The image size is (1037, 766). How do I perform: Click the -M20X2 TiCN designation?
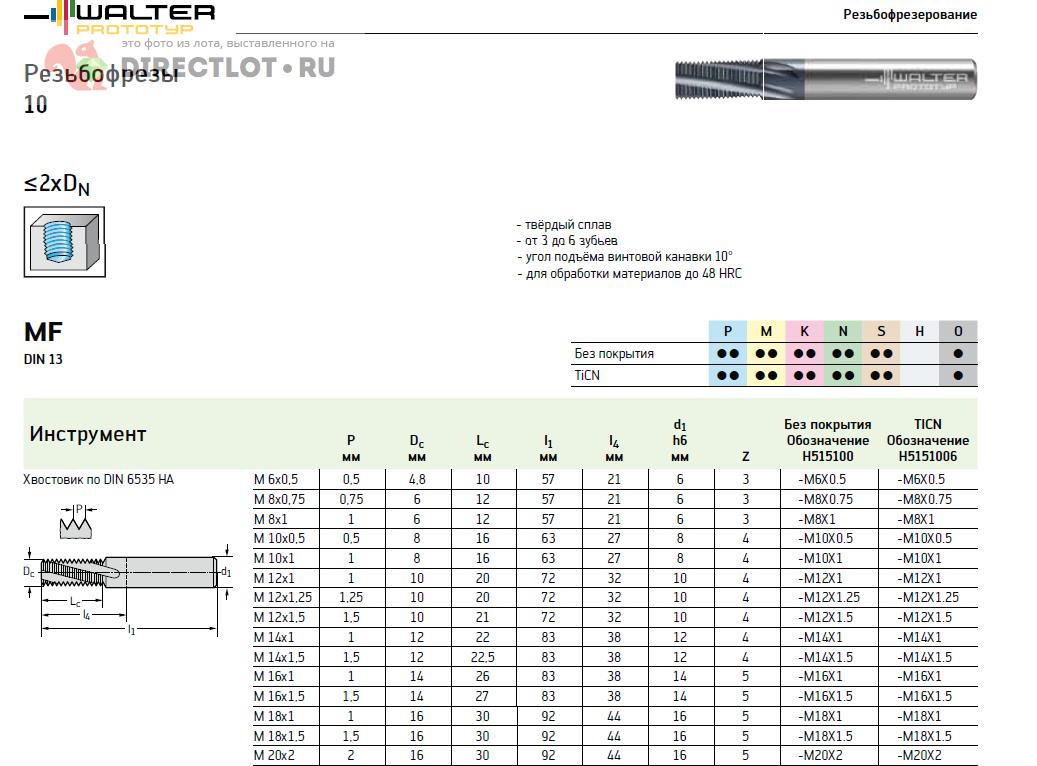click(919, 755)
